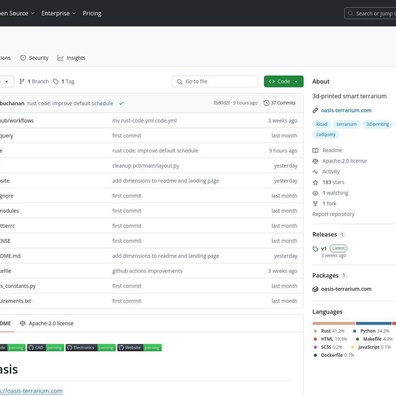This screenshot has height=396, width=396.
Task: Click the branch icon next to 1 Branch
Action: pyautogui.click(x=22, y=81)
